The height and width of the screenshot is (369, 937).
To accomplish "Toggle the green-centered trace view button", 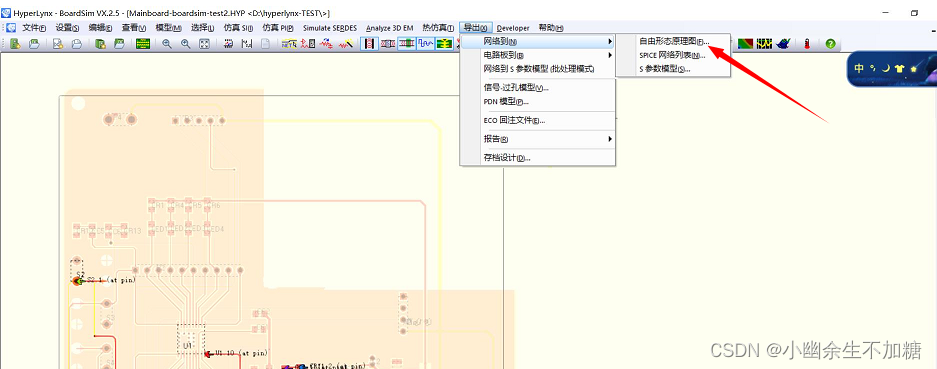I will pos(406,44).
